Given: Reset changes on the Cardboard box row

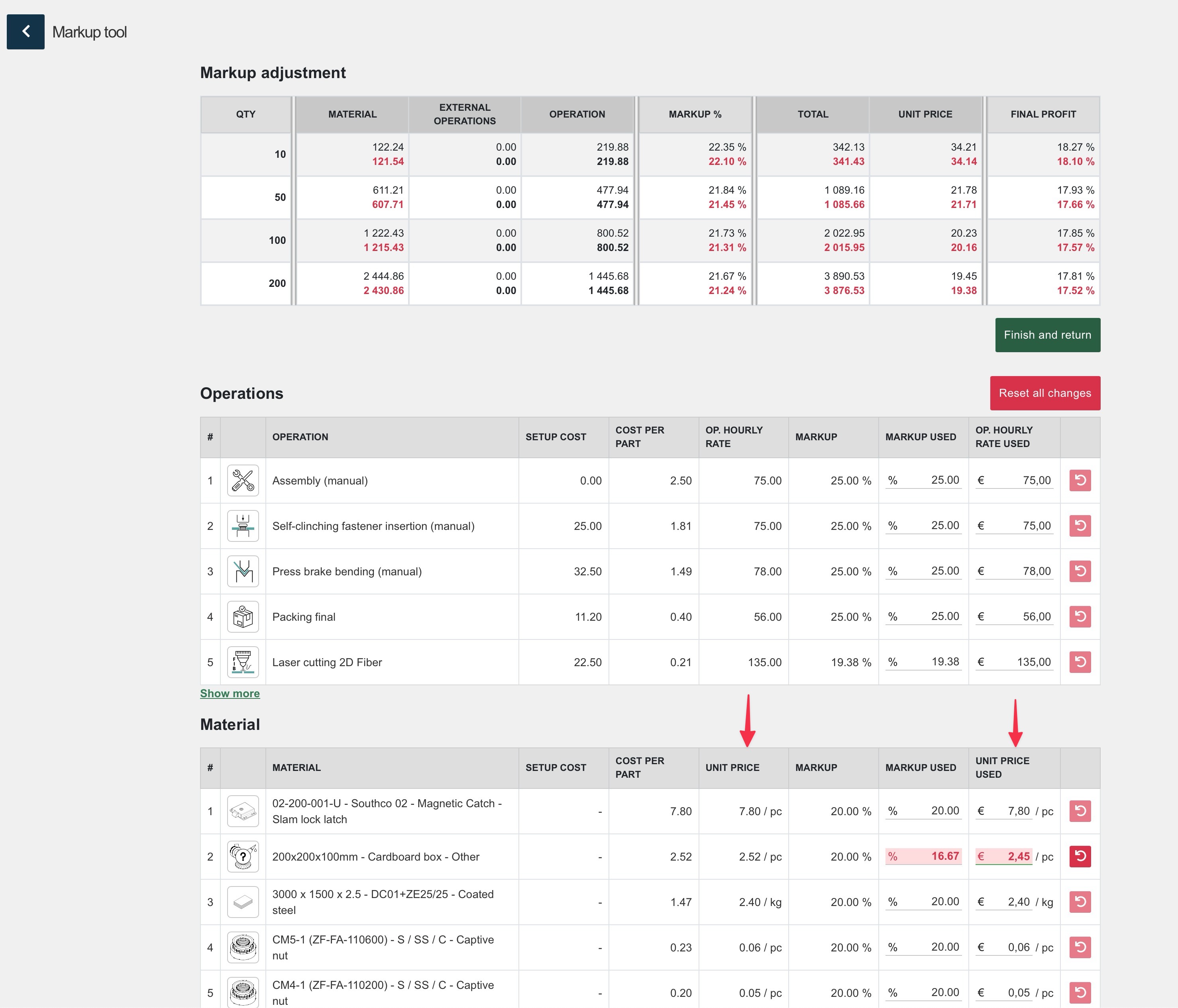Looking at the screenshot, I should (1080, 857).
